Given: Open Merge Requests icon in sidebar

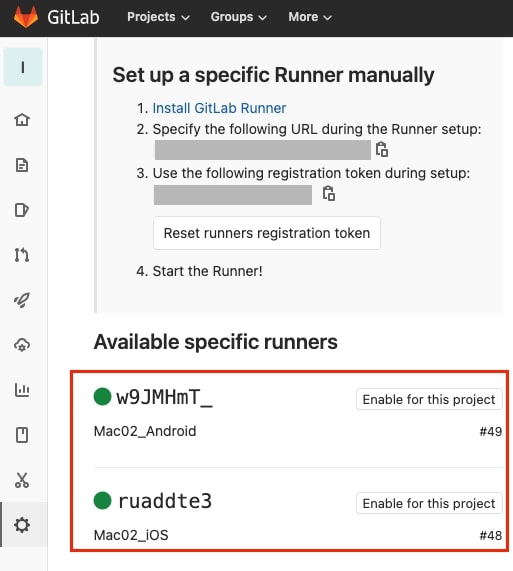Looking at the screenshot, I should point(22,255).
